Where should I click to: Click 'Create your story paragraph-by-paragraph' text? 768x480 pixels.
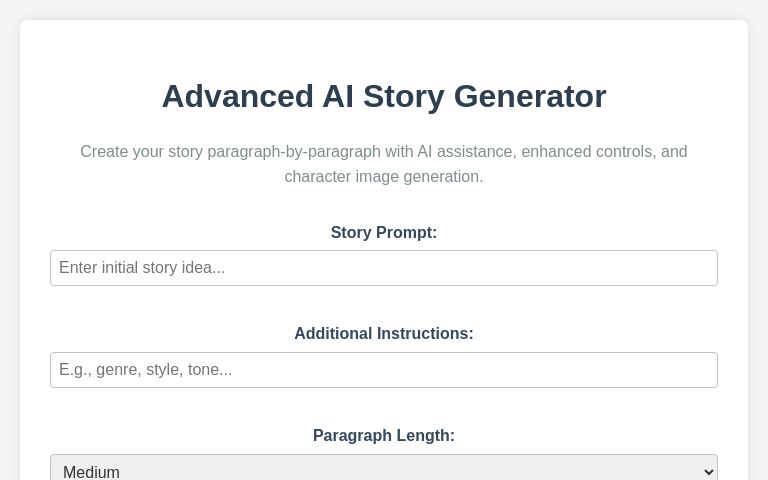point(230,152)
